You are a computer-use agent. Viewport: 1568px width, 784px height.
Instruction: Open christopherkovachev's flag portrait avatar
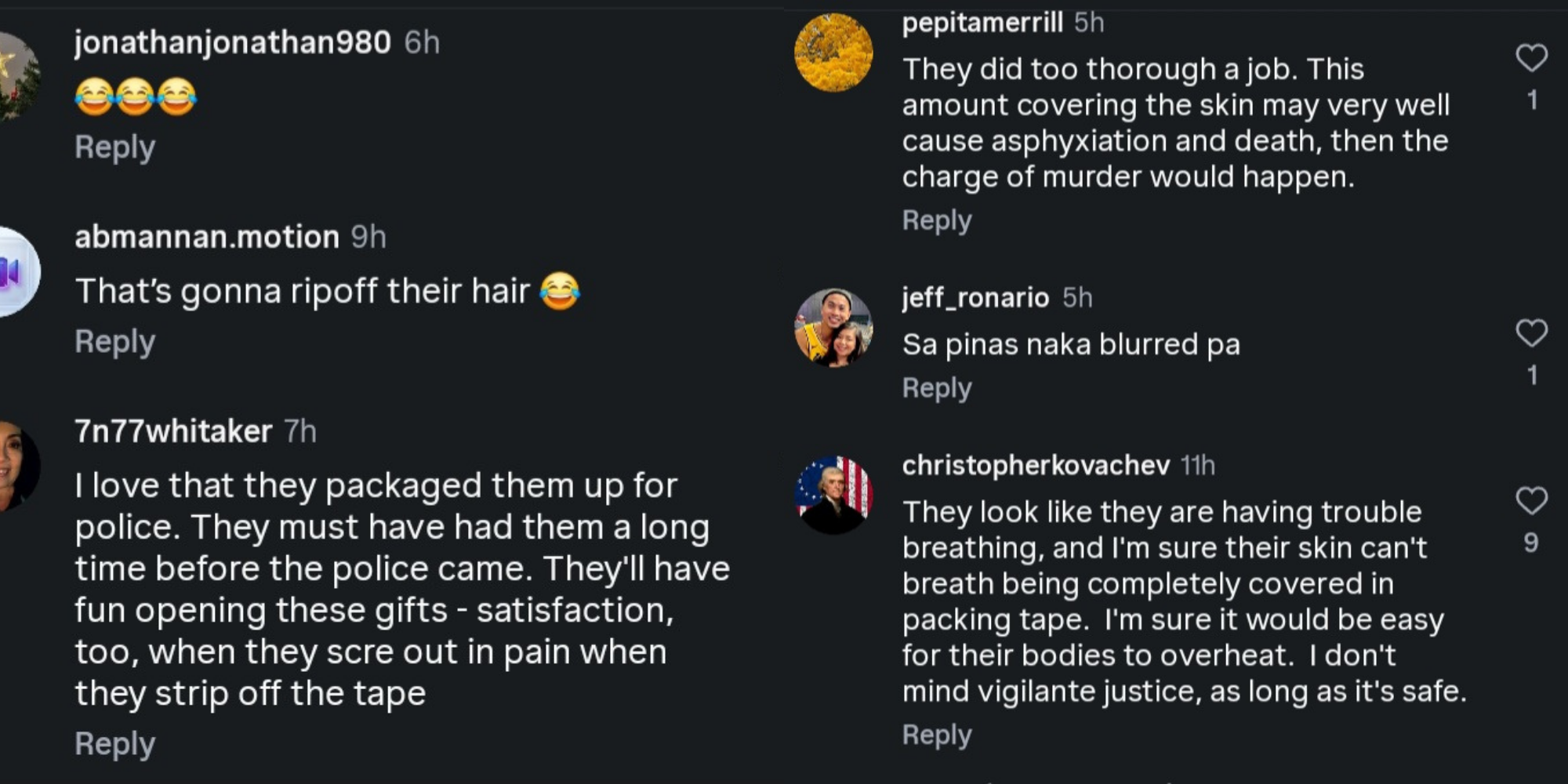click(833, 495)
